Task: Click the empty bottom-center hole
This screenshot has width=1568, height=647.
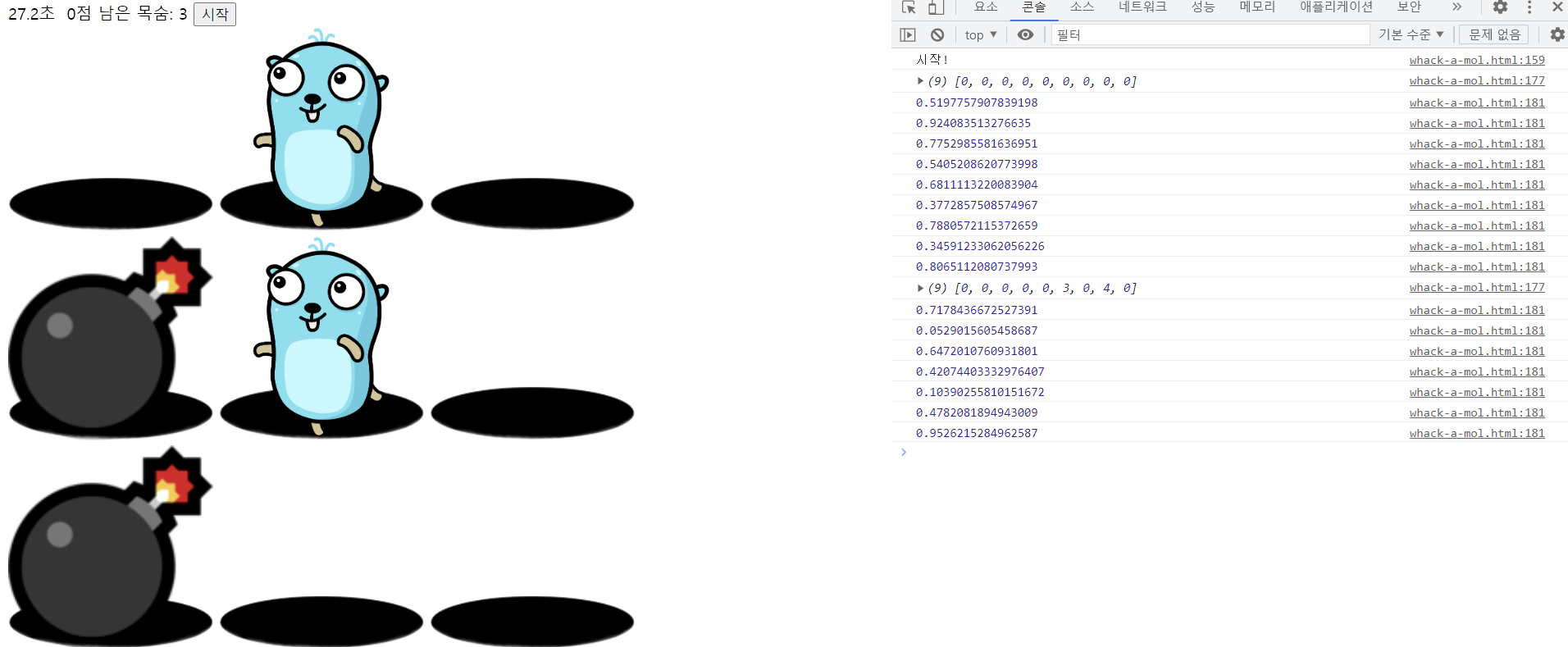Action: coord(321,622)
